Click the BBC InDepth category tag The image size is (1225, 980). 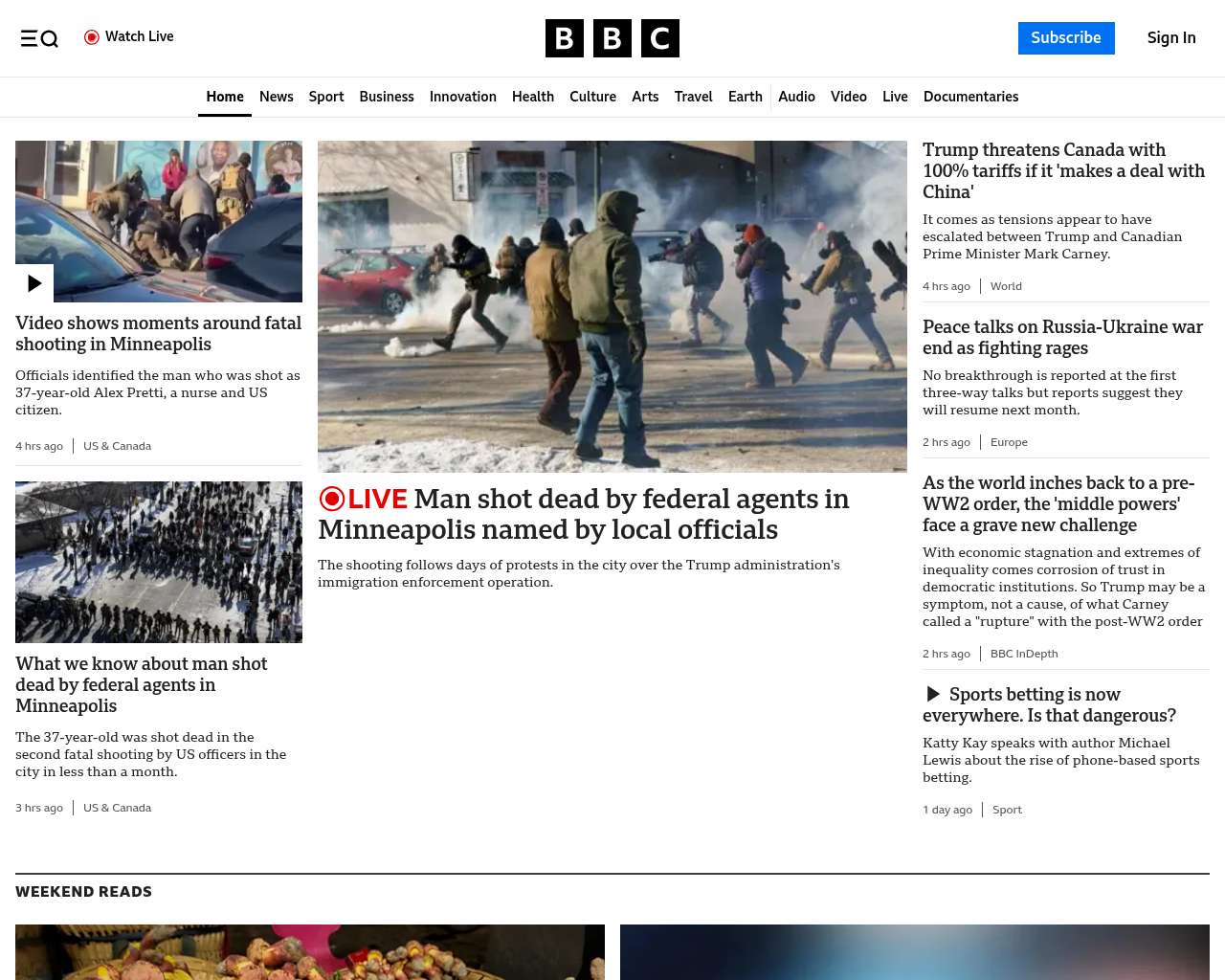(x=1024, y=654)
